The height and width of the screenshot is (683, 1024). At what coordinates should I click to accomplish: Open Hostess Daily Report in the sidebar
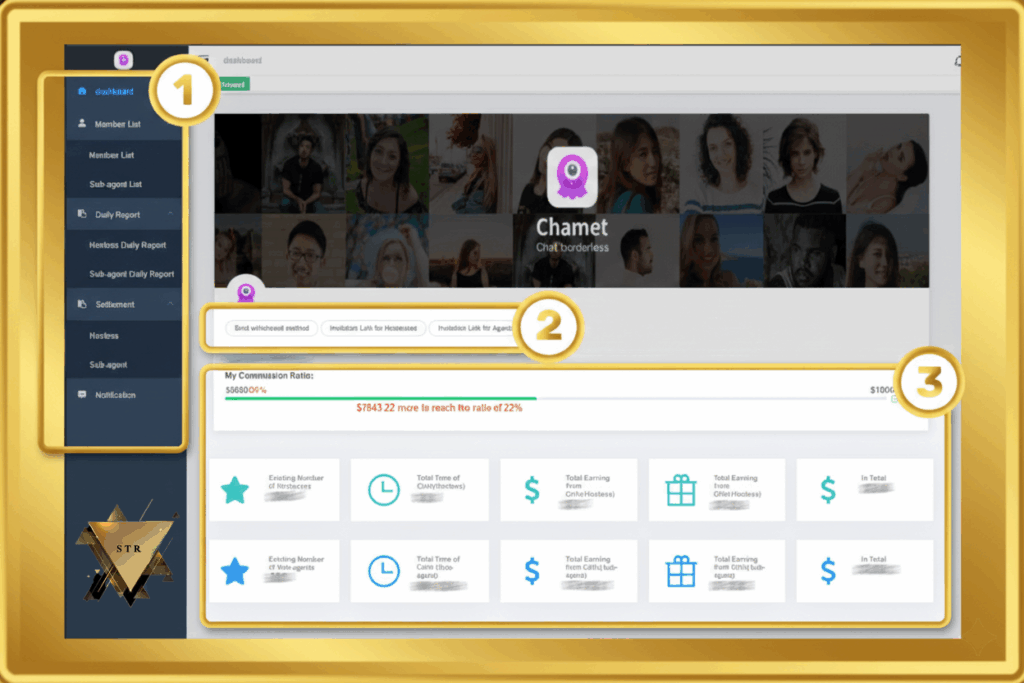click(127, 245)
